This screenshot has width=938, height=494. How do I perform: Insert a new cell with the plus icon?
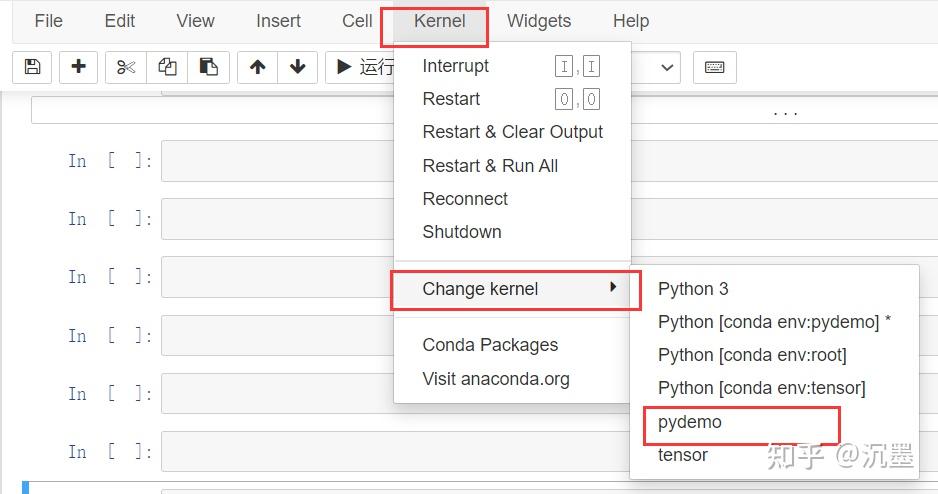coord(79,67)
